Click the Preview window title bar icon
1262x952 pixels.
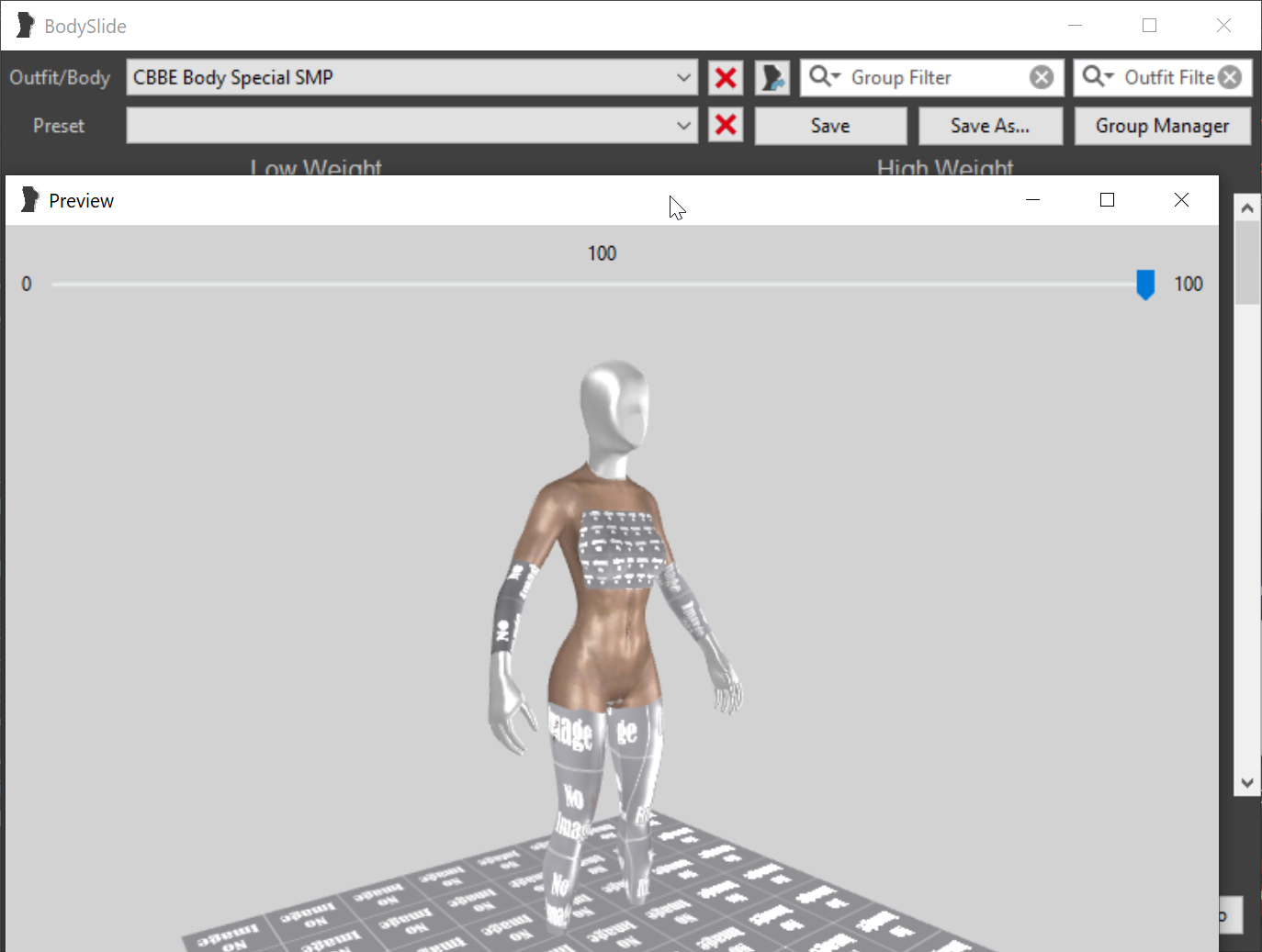tap(30, 199)
